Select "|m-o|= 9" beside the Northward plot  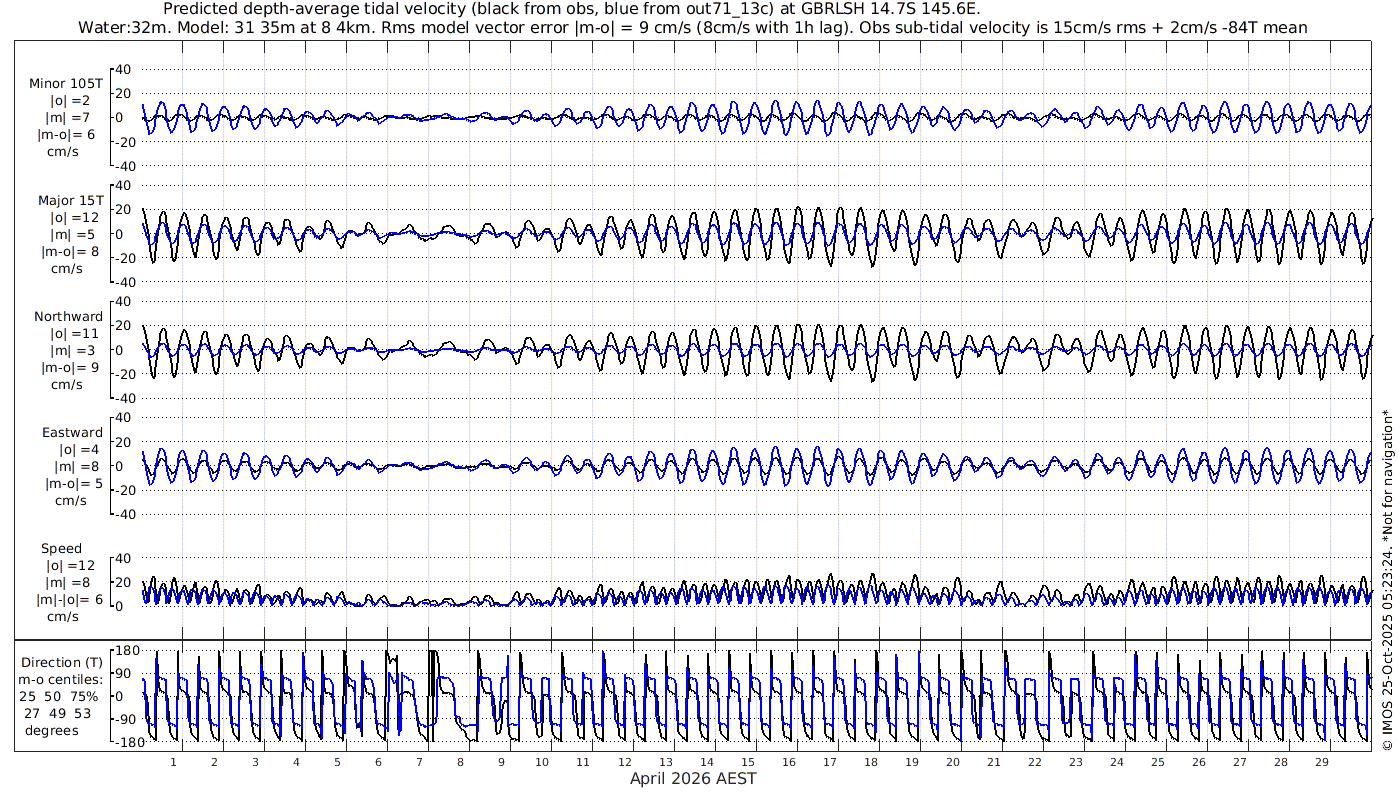coord(70,368)
